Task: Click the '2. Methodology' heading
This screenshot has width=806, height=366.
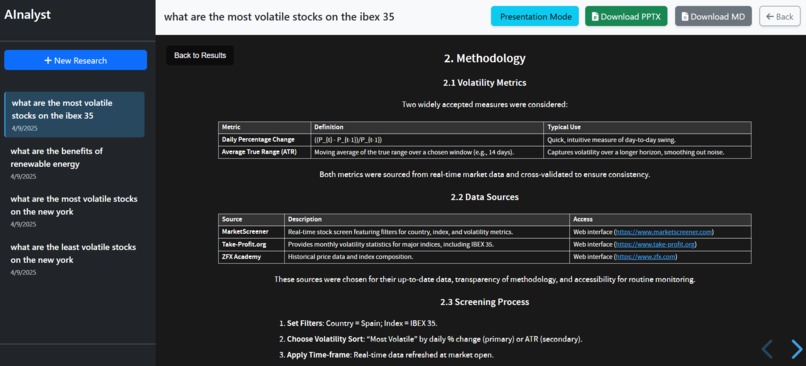Action: (485, 58)
